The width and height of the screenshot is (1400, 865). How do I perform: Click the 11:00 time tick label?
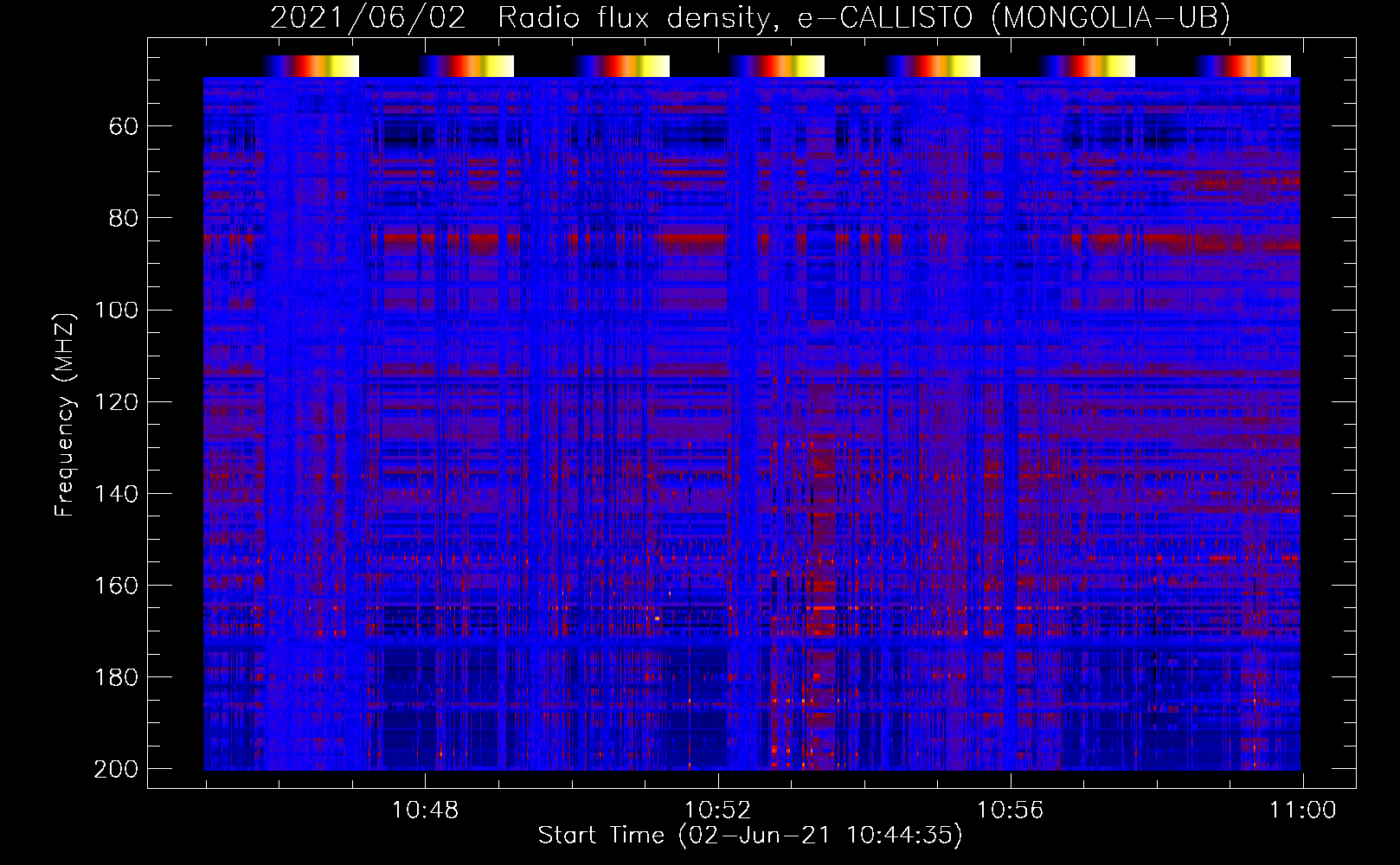[x=1302, y=811]
